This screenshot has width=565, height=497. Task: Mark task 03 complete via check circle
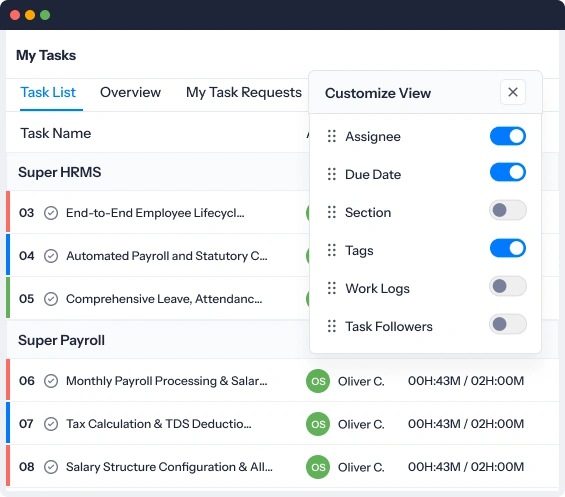click(x=51, y=213)
